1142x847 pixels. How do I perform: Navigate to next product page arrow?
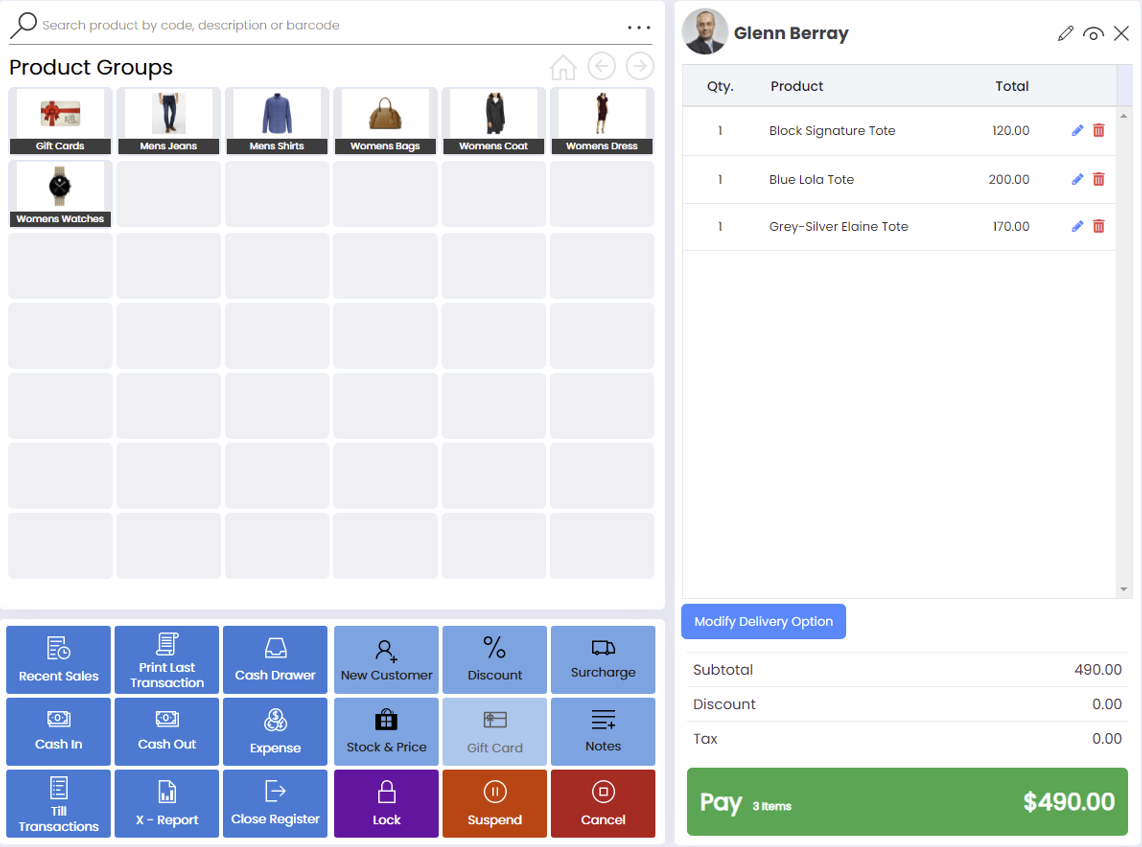(639, 66)
